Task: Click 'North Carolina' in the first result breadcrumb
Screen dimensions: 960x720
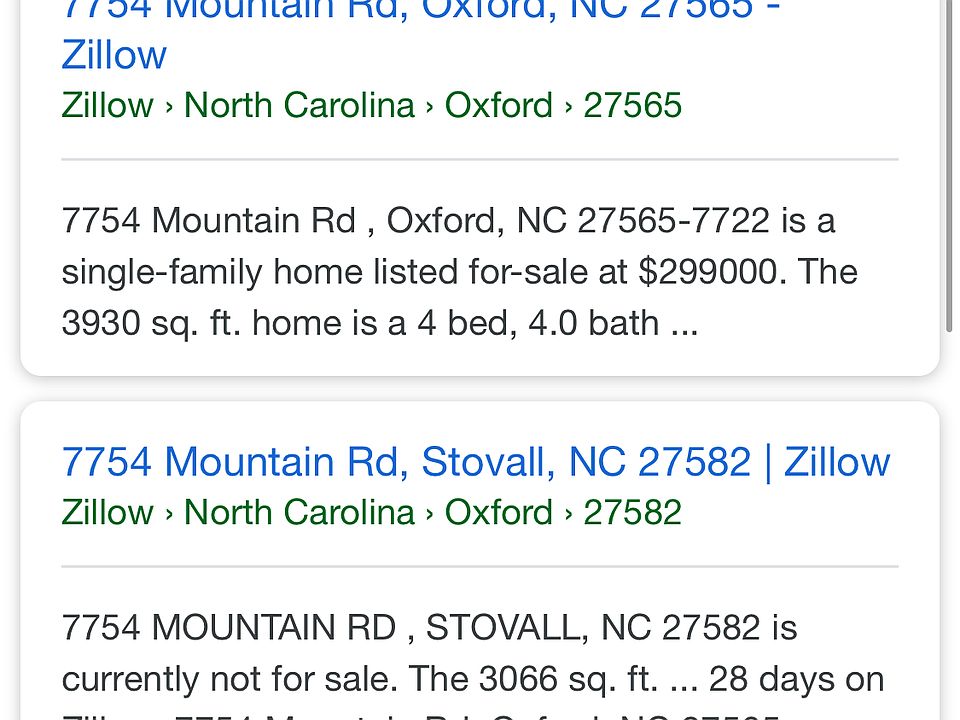Action: (x=299, y=105)
